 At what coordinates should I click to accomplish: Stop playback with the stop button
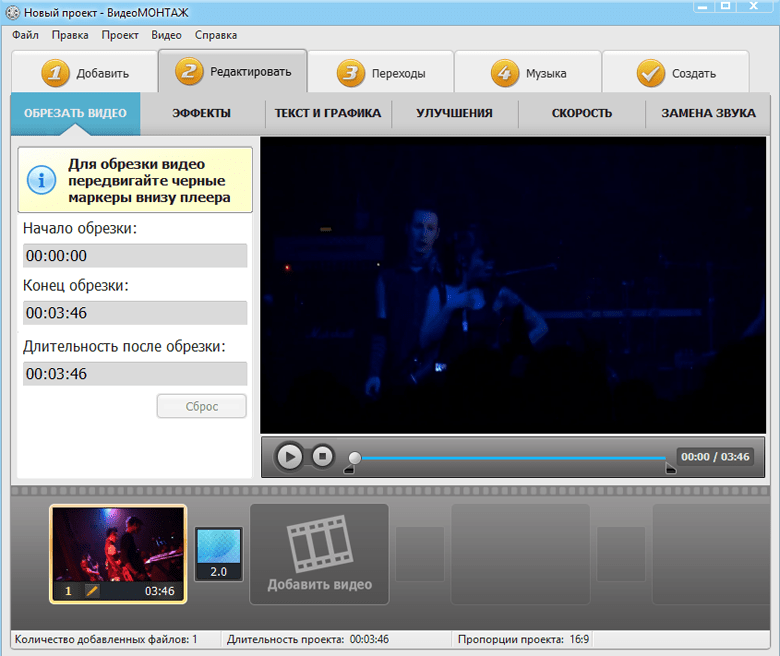[x=322, y=456]
